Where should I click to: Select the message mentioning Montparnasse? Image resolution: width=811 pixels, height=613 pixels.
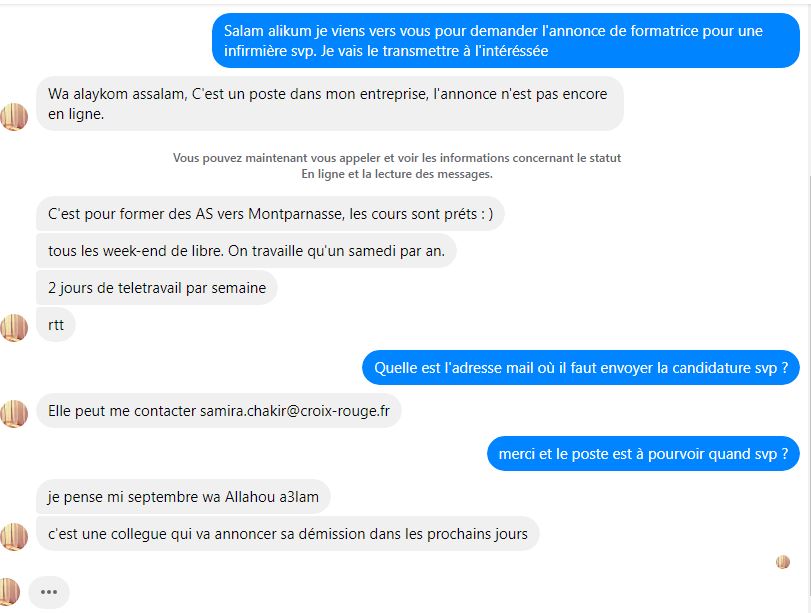(270, 214)
